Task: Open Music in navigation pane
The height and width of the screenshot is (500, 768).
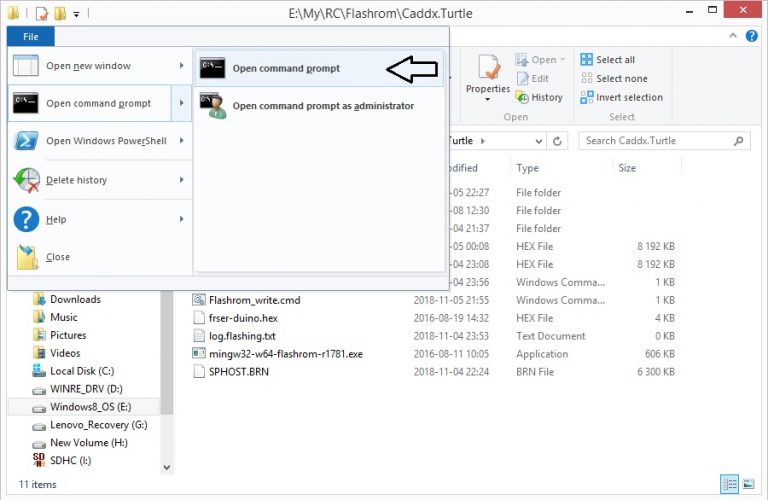Action: (64, 318)
